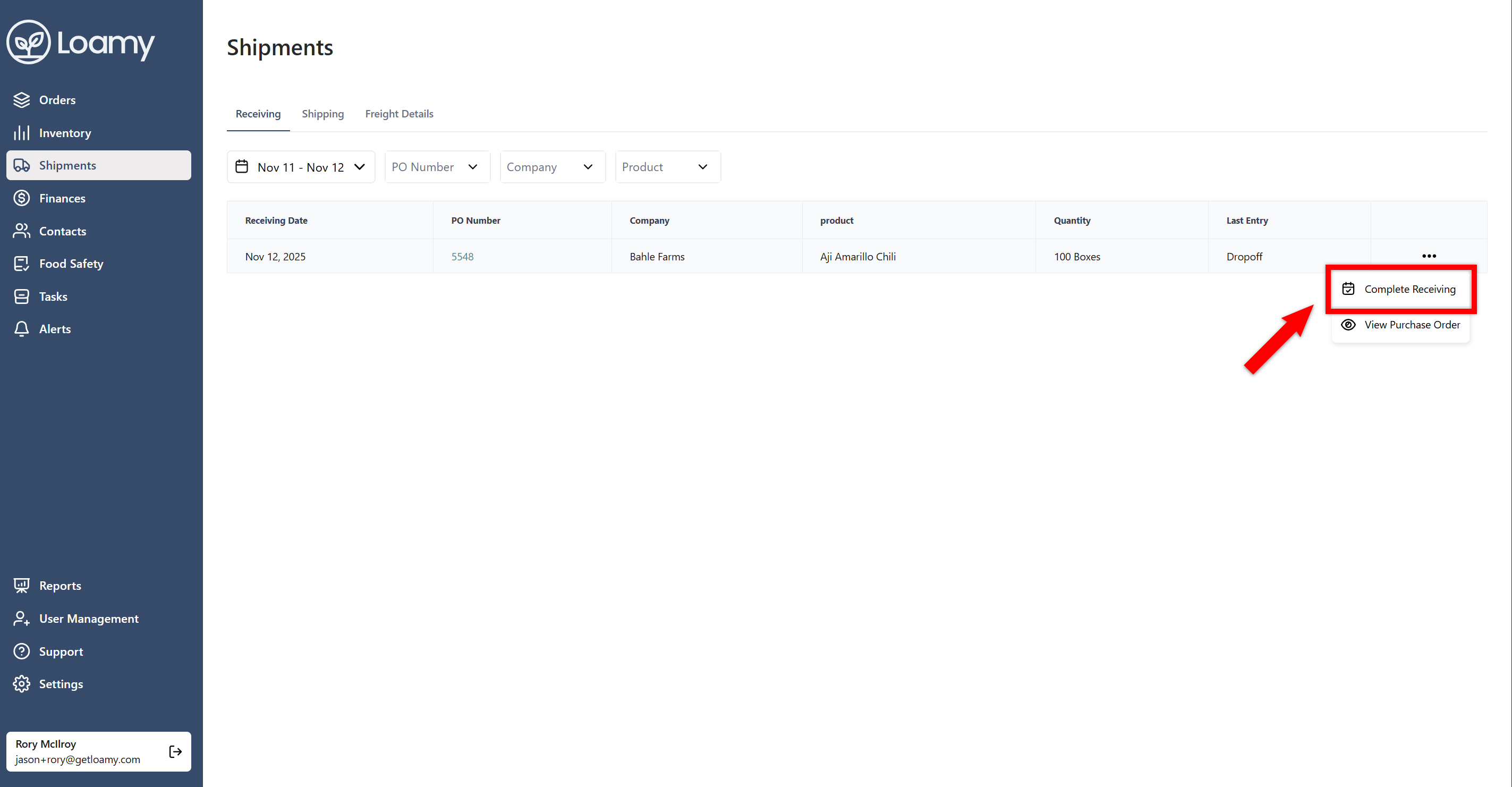1512x787 pixels.
Task: Expand the Nov 11 - Nov 12 date picker
Action: (301, 167)
